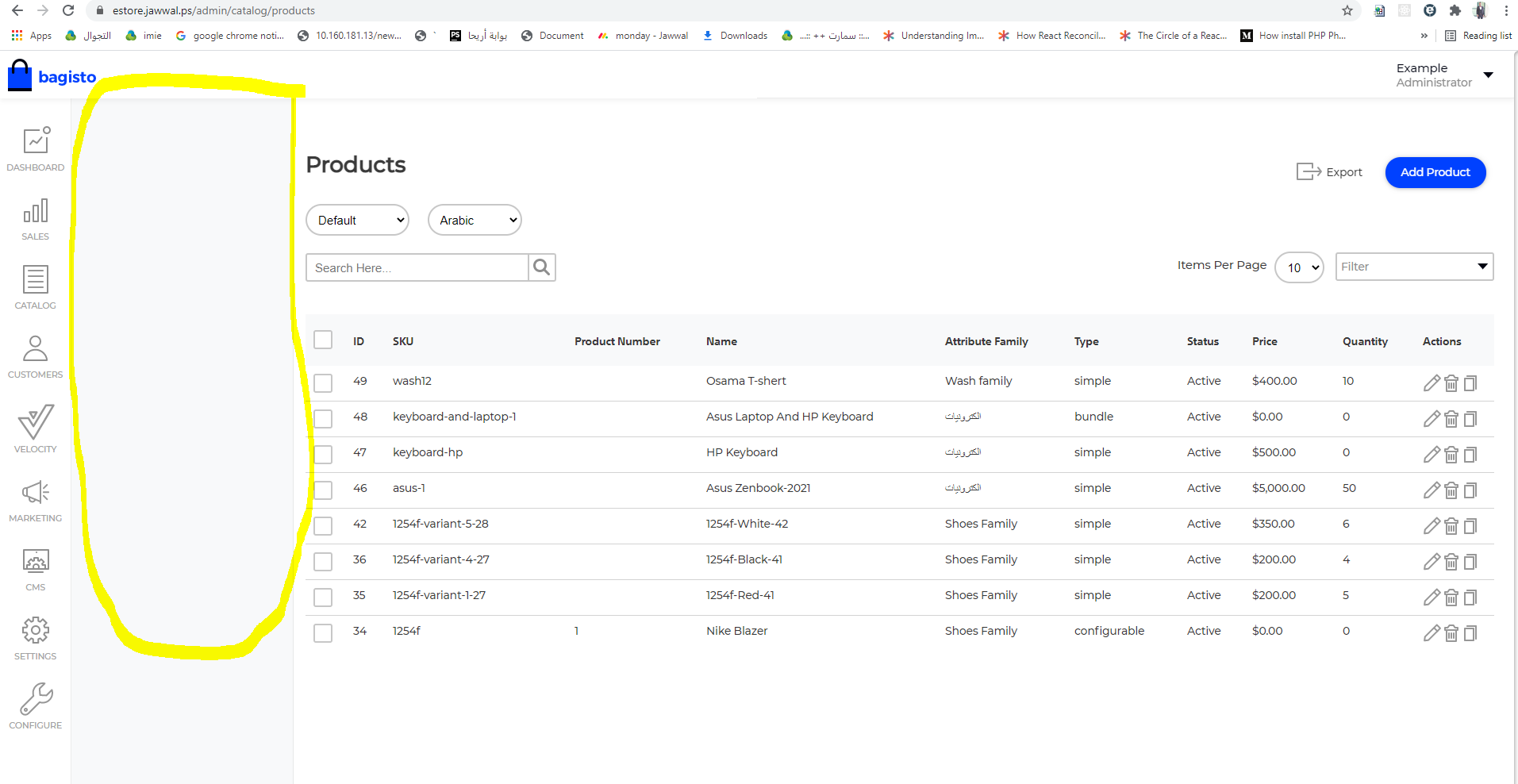Edit keyboard-and-laptop-1 with pencil icon

(1432, 419)
